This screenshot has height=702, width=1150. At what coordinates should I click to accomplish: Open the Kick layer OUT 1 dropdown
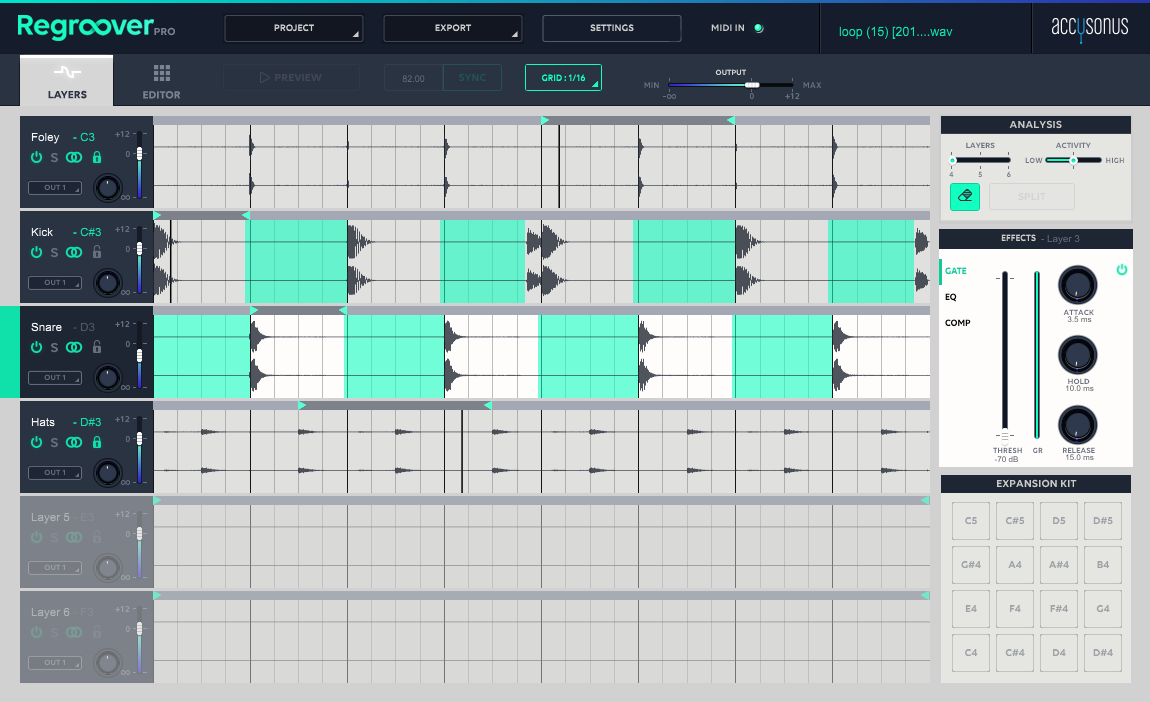coord(54,282)
